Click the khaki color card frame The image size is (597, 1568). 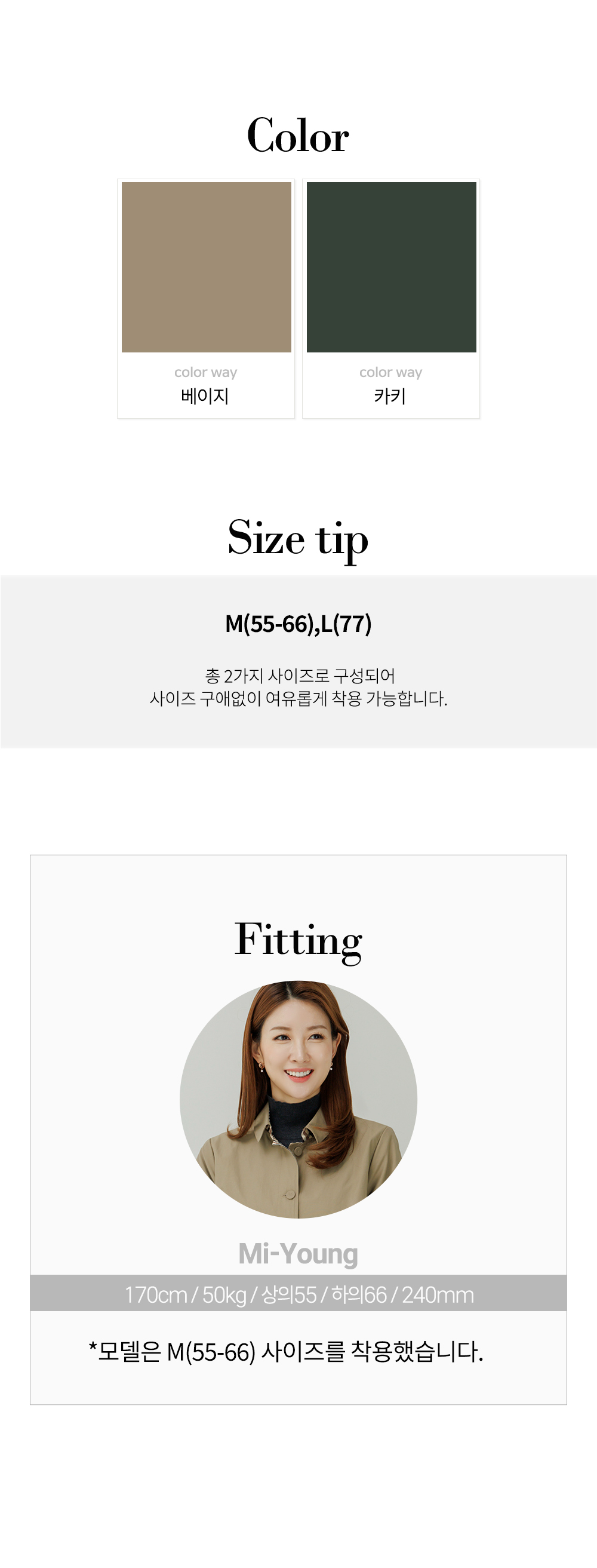pos(391,298)
